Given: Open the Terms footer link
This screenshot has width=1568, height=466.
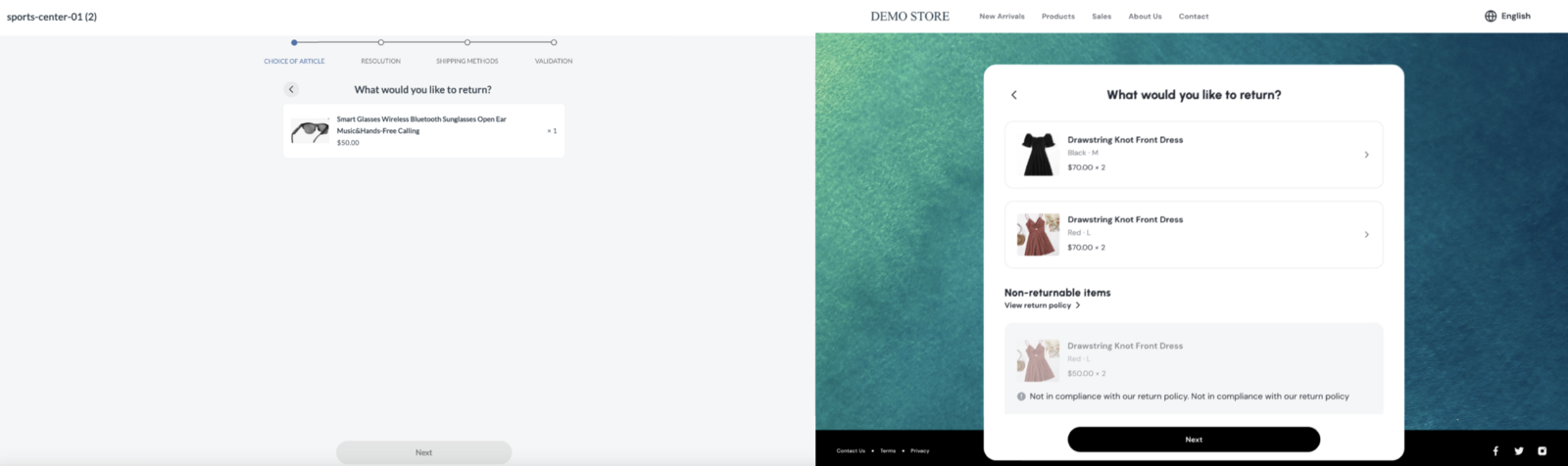Looking at the screenshot, I should [888, 451].
